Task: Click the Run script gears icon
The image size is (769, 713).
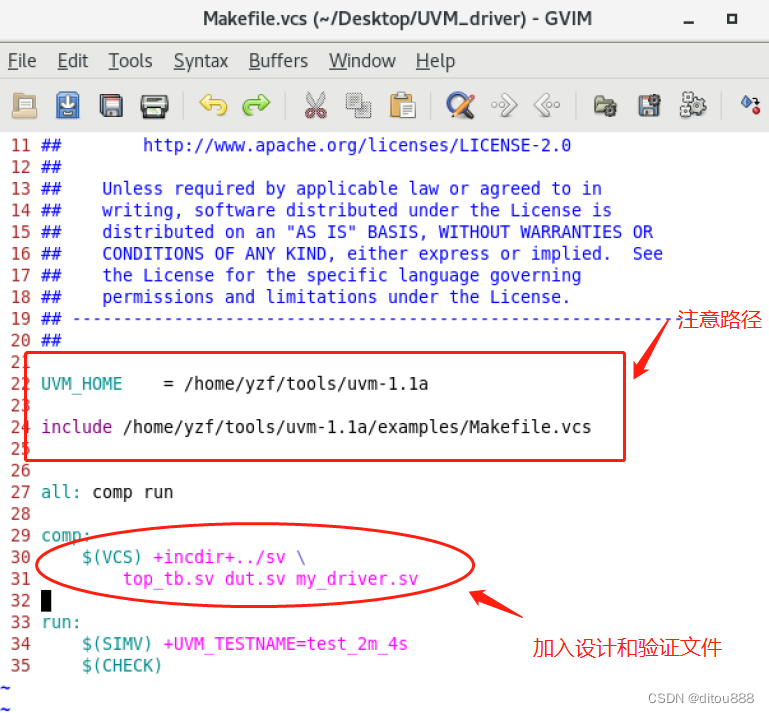Action: point(692,105)
